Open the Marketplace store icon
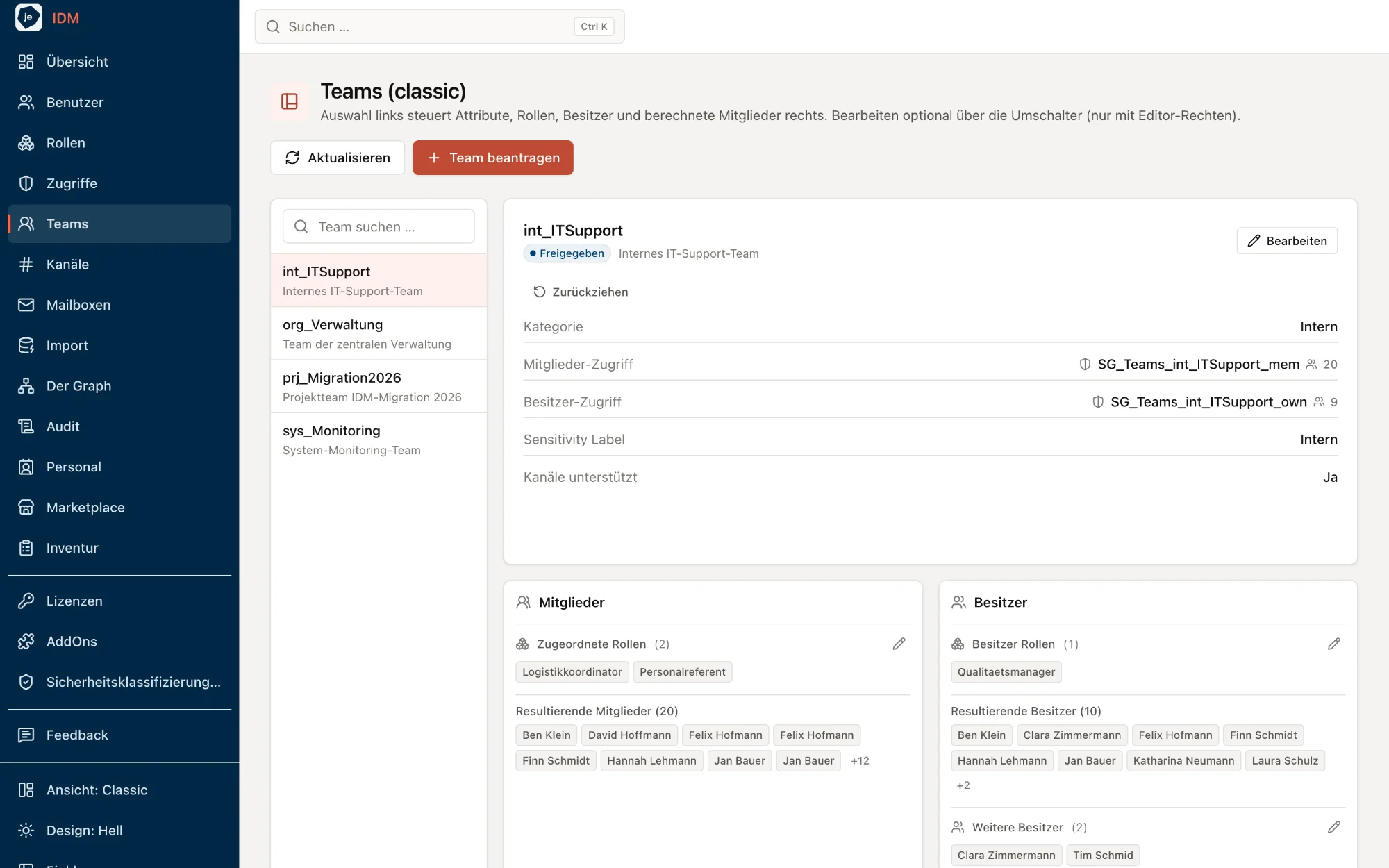 (x=26, y=508)
